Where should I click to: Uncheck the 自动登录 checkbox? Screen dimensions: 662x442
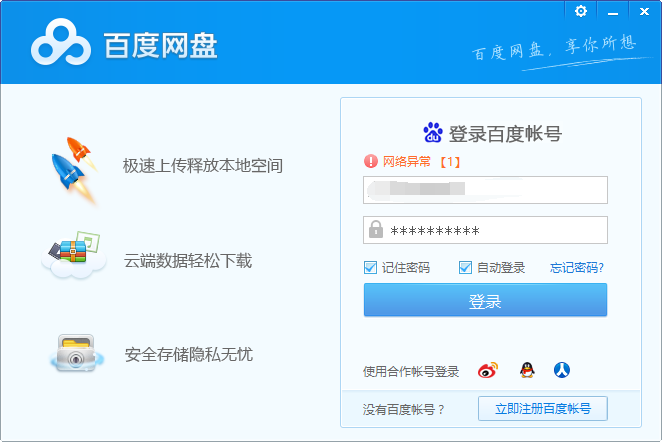click(x=465, y=267)
